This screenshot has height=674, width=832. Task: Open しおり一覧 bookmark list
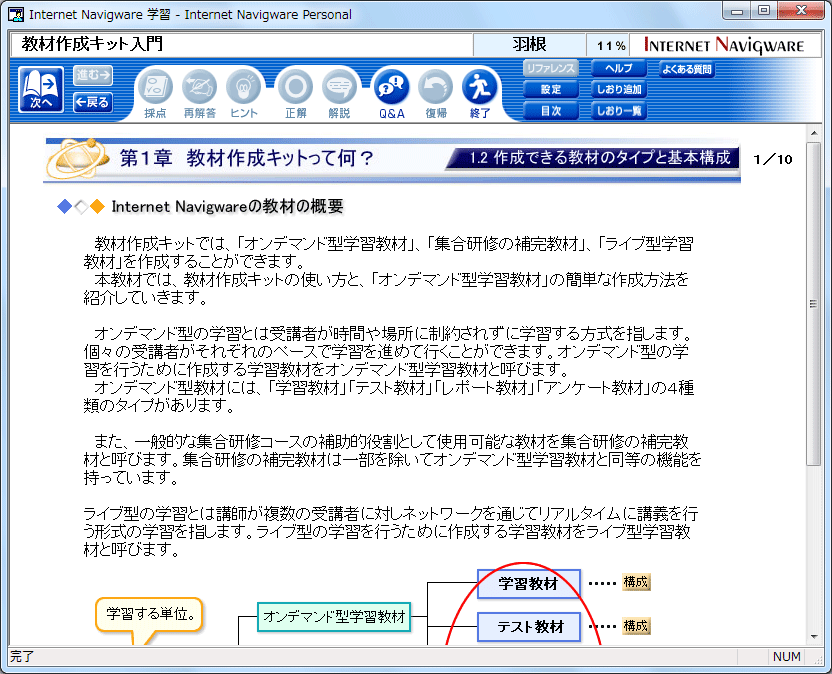click(619, 111)
